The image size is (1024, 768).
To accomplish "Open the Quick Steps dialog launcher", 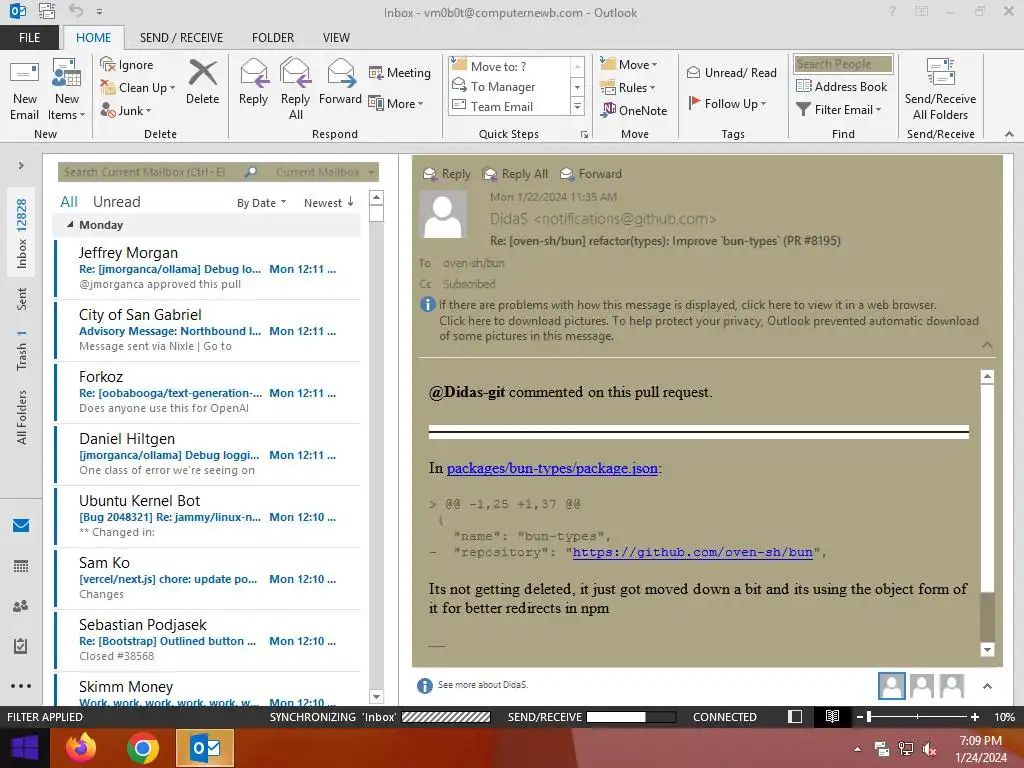I will click(584, 135).
